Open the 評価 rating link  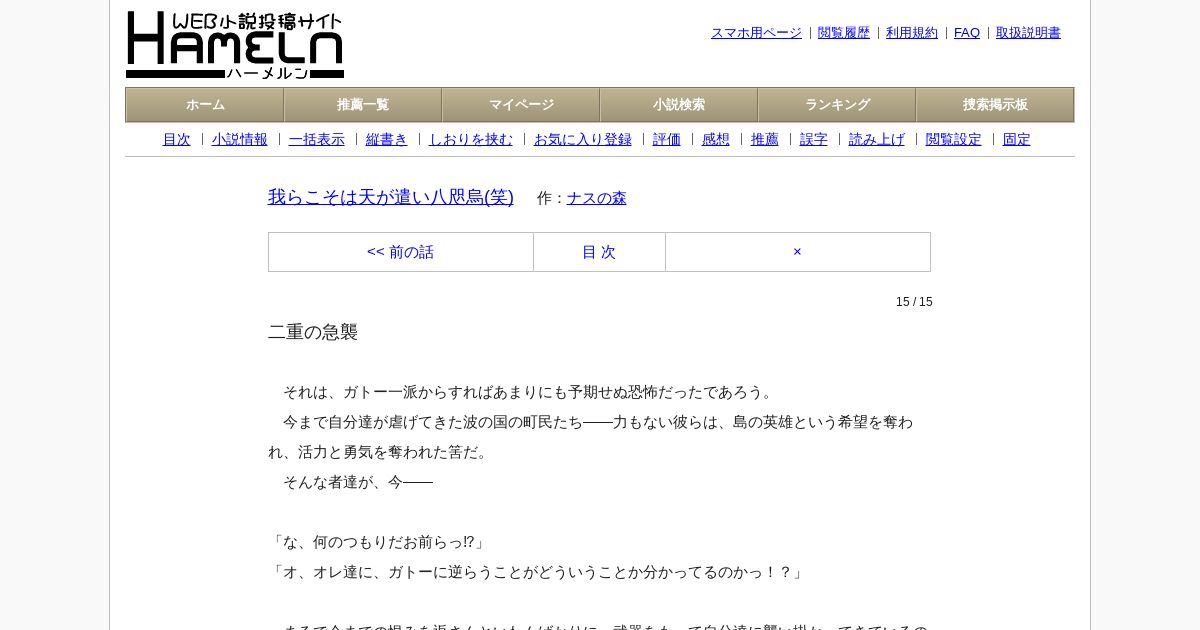[x=667, y=140]
